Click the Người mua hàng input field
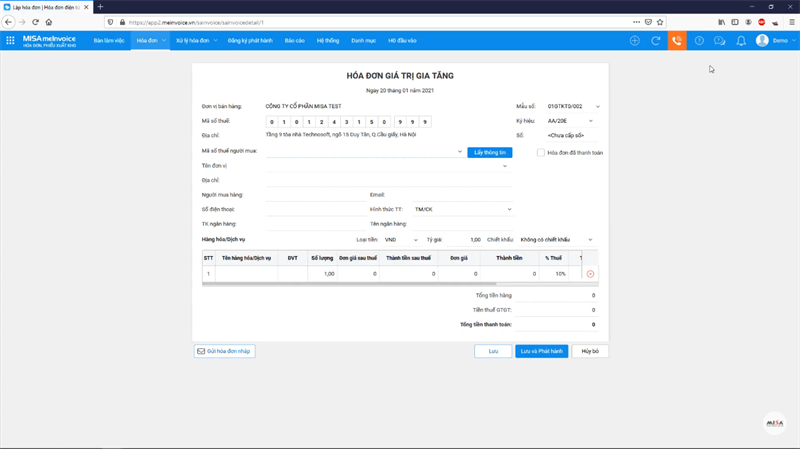This screenshot has height=449, width=800. pyautogui.click(x=316, y=194)
